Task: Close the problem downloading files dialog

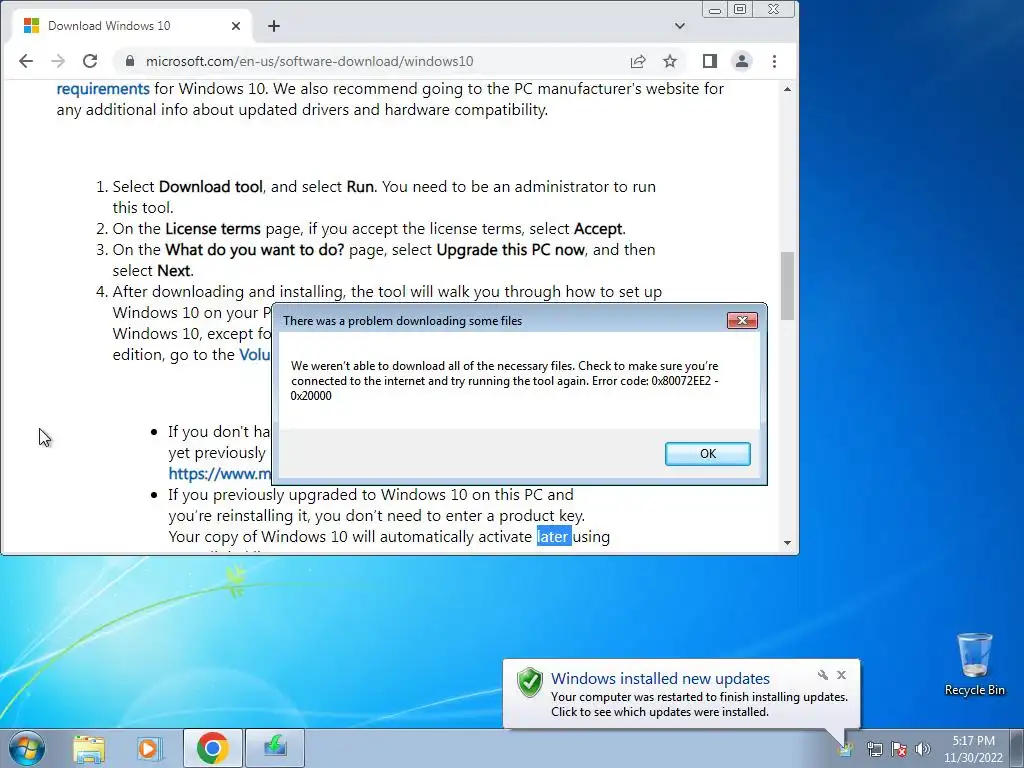Action: click(742, 321)
